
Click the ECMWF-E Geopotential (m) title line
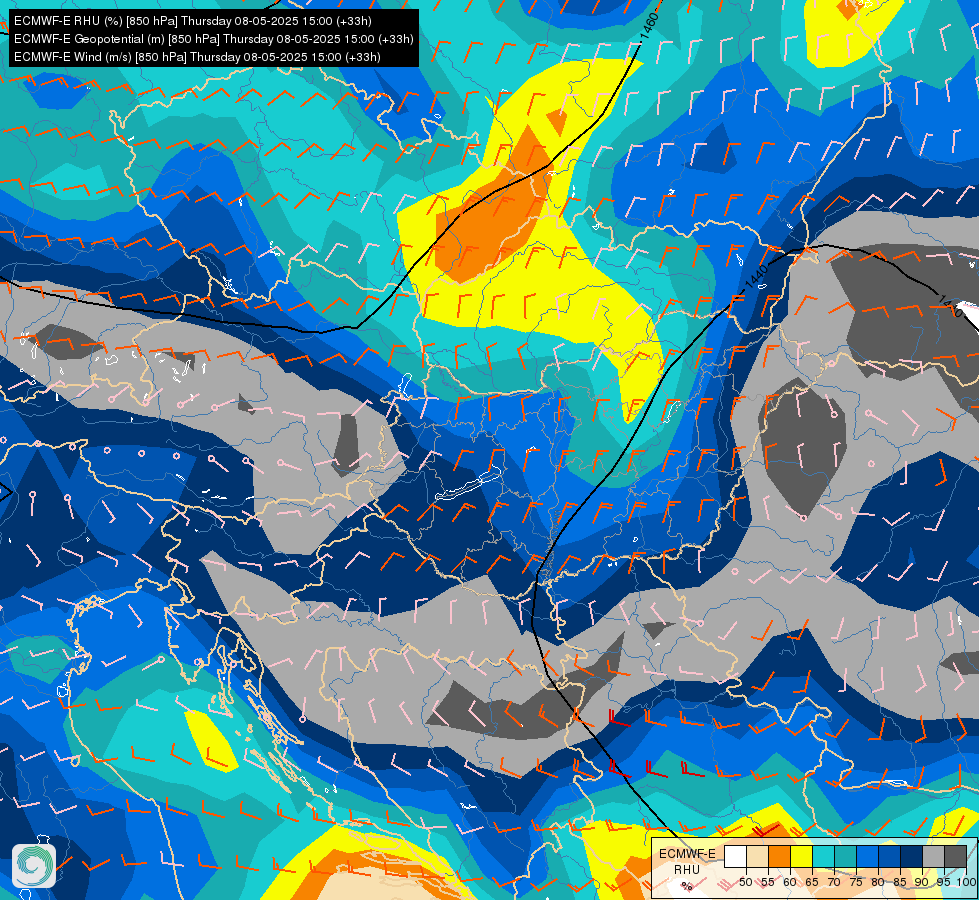(x=214, y=39)
